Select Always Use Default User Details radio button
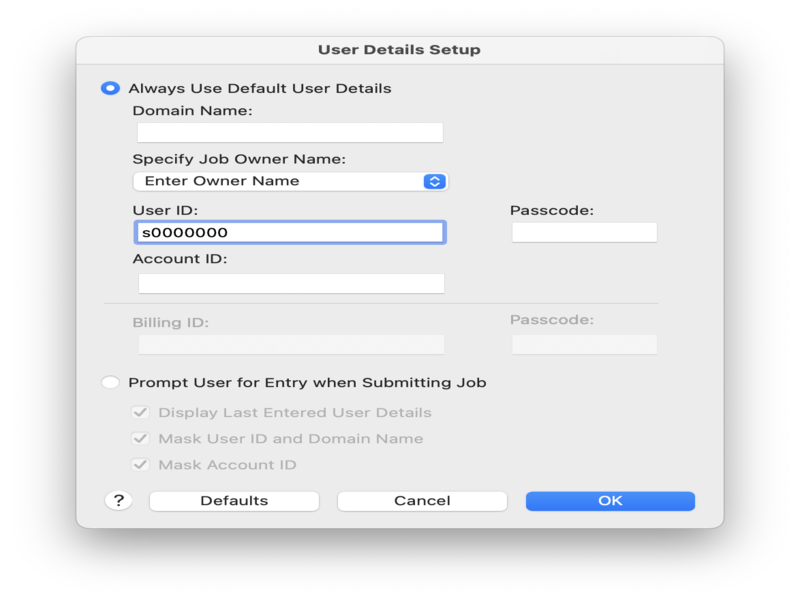 (110, 88)
